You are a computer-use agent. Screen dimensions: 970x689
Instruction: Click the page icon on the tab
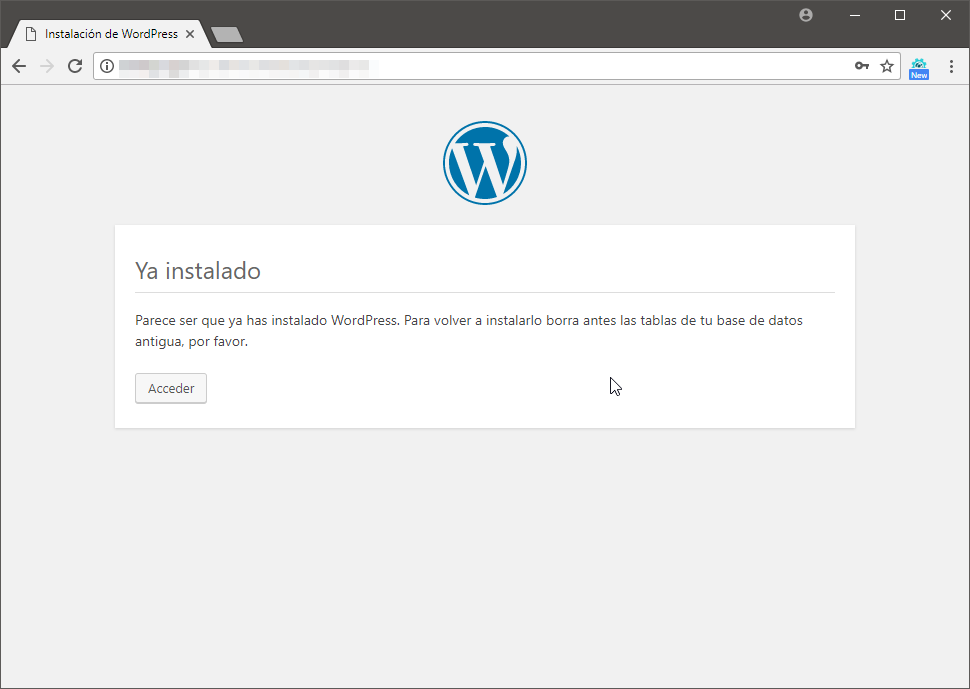31,34
